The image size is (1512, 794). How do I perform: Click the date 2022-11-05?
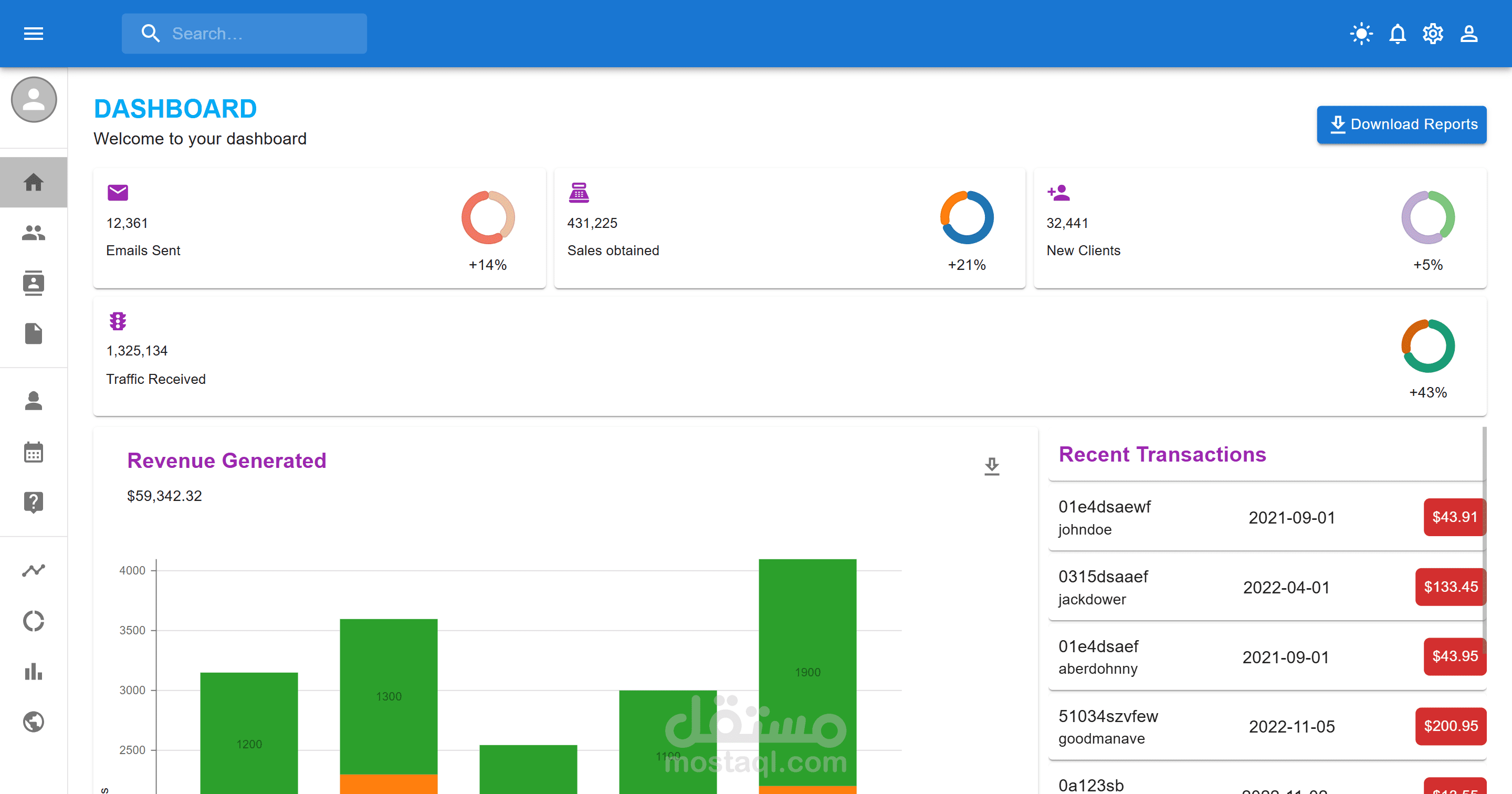click(x=1291, y=727)
